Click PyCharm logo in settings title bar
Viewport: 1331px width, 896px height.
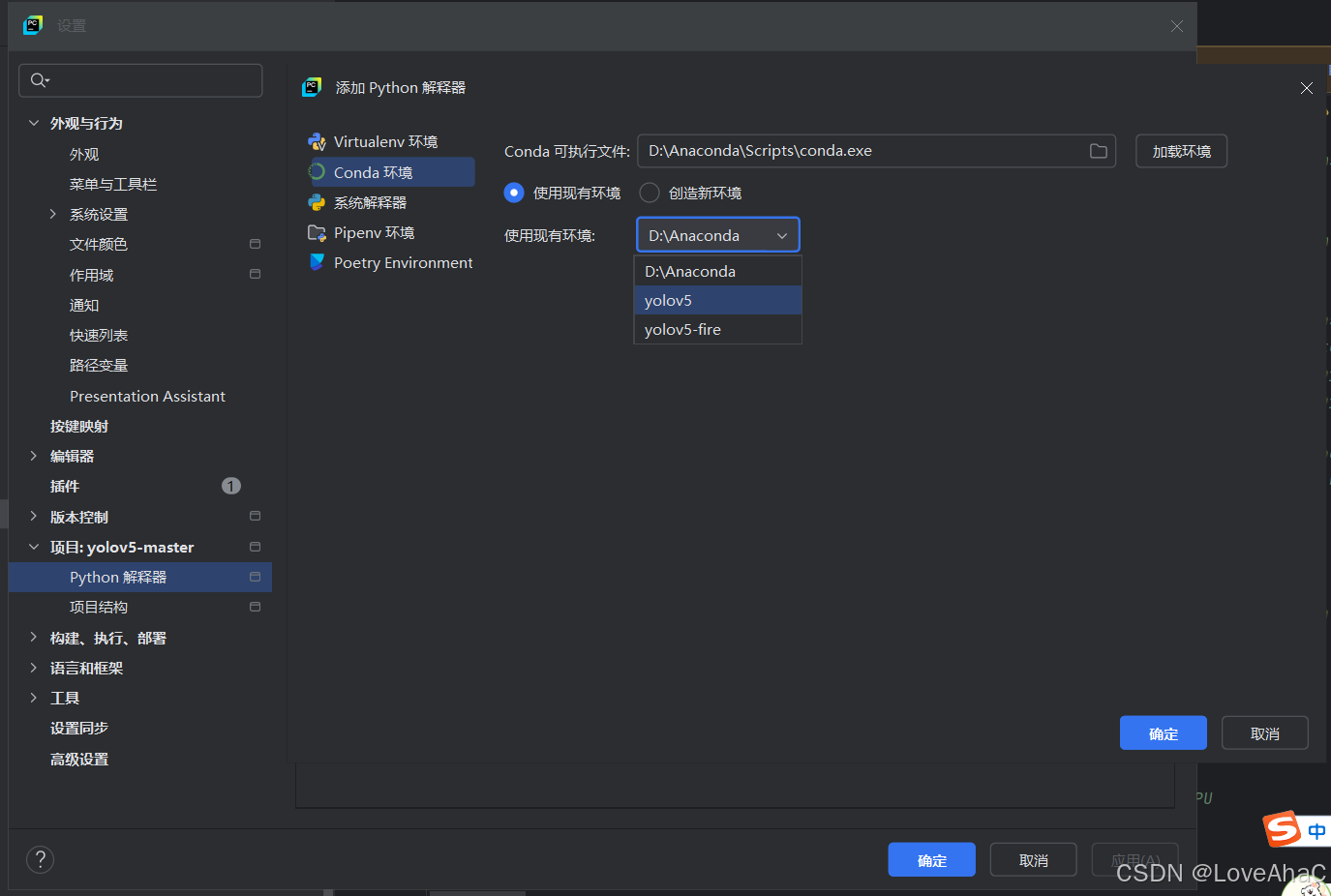(x=33, y=25)
